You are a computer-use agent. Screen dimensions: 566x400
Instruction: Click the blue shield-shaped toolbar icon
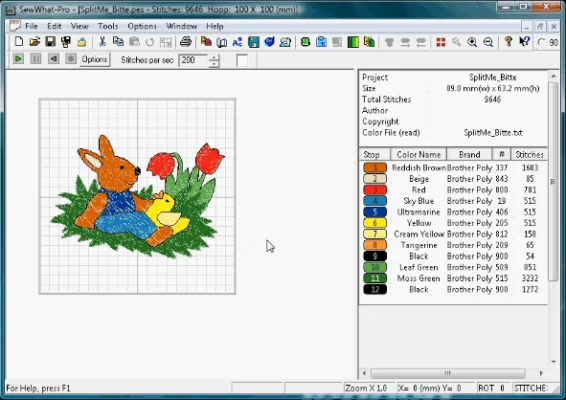point(269,42)
